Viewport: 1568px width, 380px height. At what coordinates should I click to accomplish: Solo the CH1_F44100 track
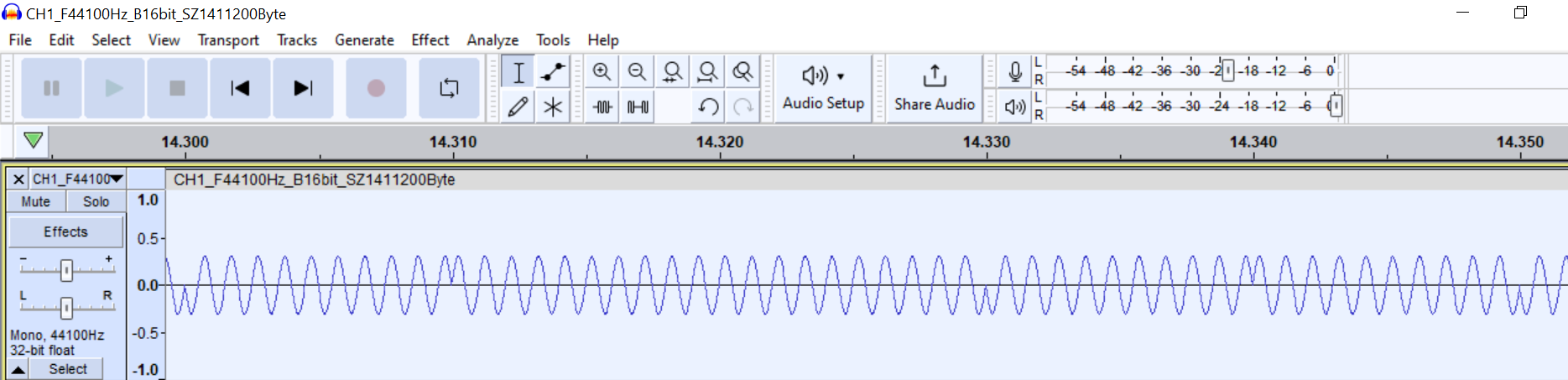coord(96,201)
